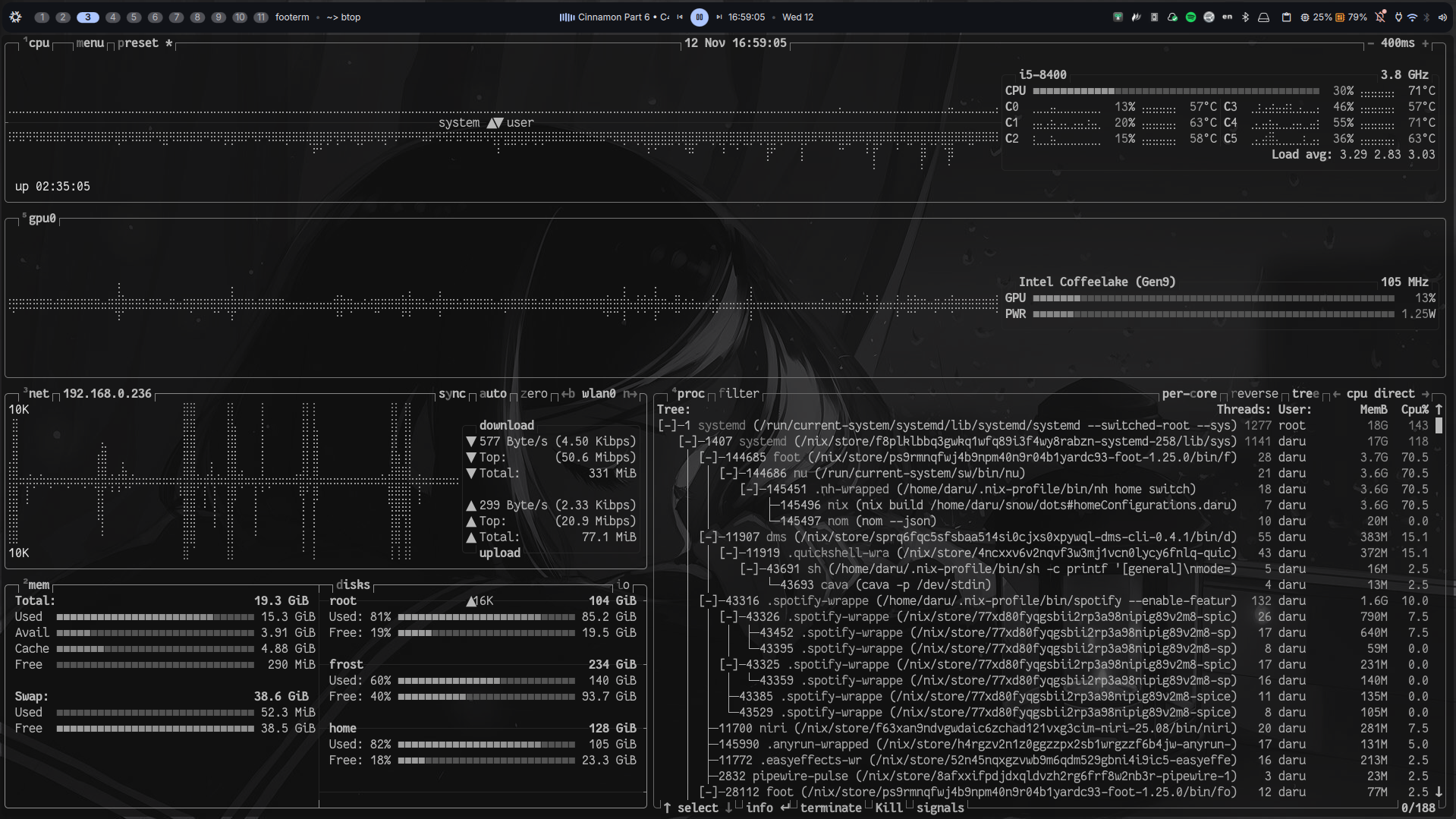Screen dimensions: 1456x819
Task: Click the process list scrollbar thumb
Action: [1439, 425]
